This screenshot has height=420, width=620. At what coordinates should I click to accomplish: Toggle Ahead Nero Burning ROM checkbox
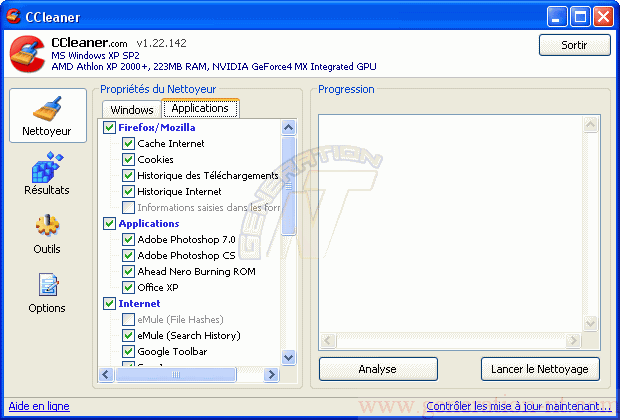(128, 271)
